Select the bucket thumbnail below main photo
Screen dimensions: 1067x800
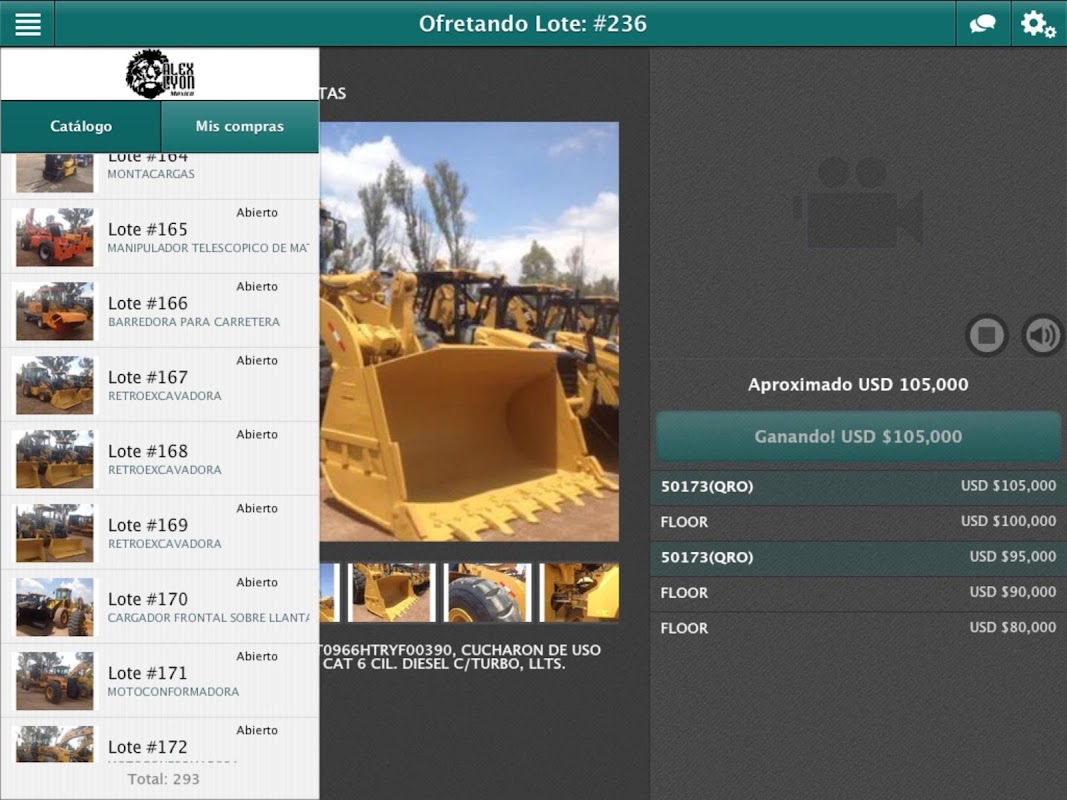point(391,593)
